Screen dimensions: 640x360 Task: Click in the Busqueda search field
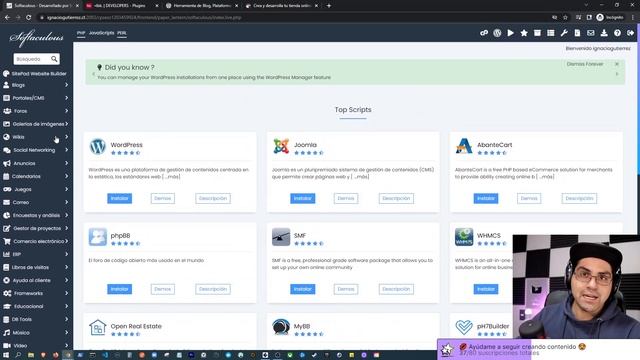click(32, 59)
